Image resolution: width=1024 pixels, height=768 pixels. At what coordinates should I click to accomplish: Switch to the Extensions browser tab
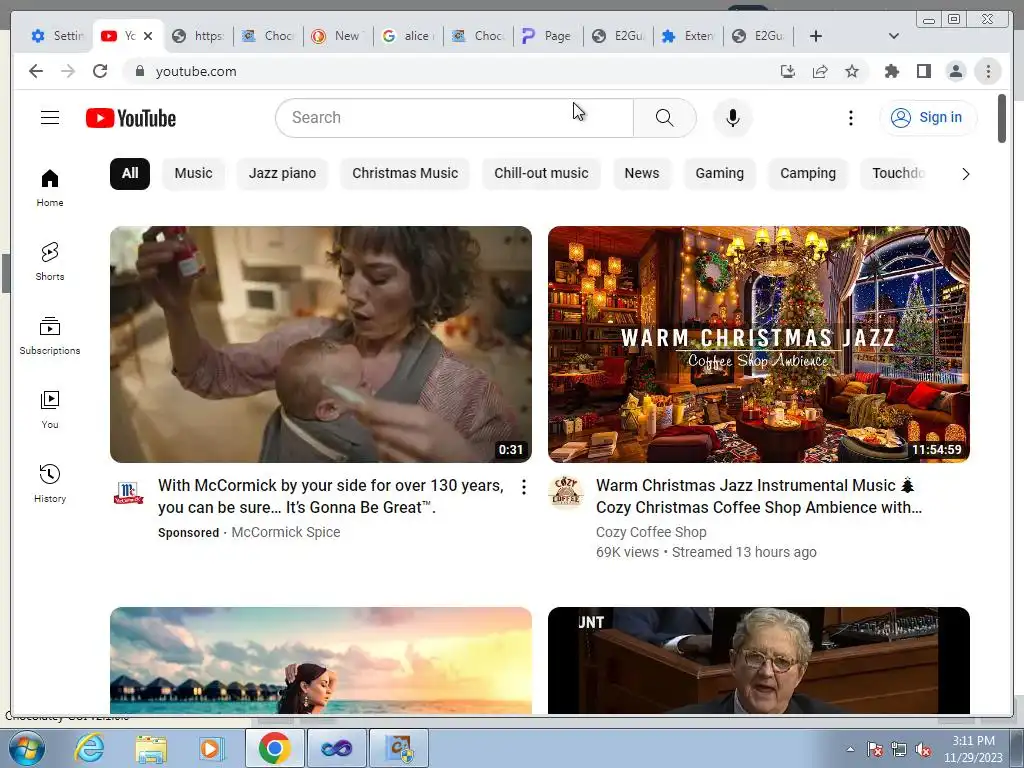688,36
